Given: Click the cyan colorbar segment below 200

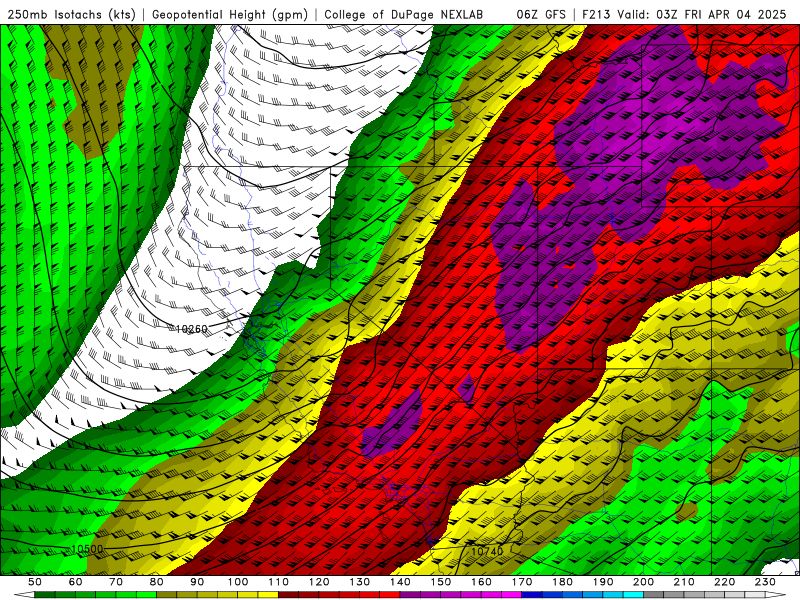Looking at the screenshot, I should click(633, 595).
